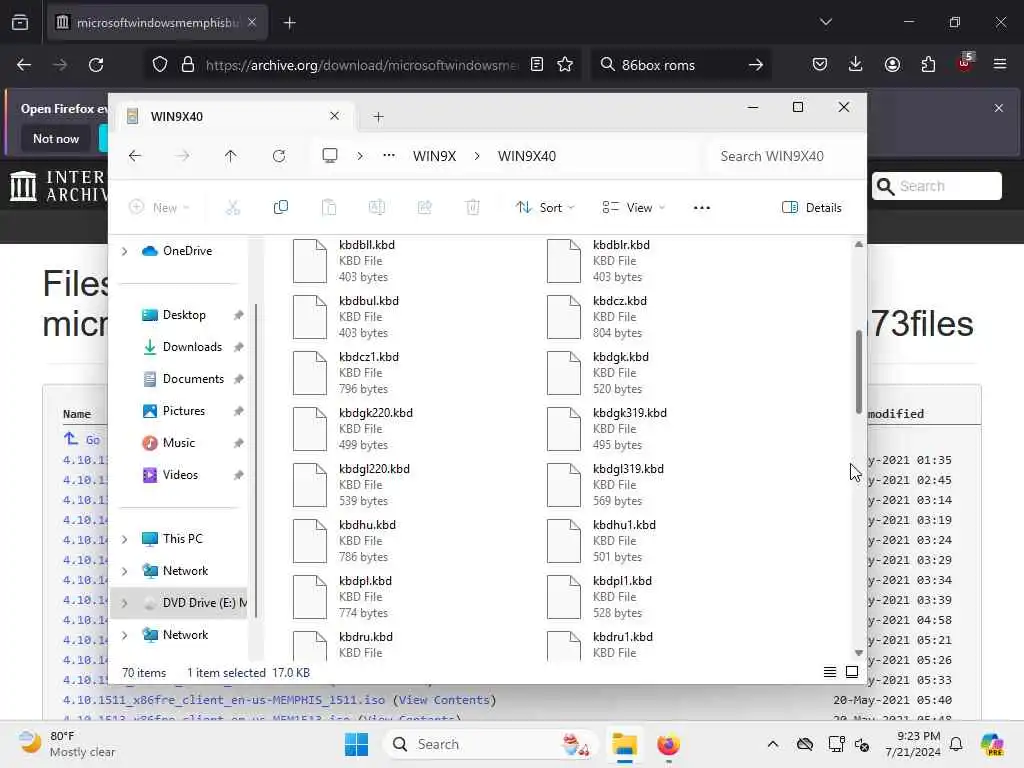
Task: Click the Firefox taskbar icon
Action: pos(668,744)
